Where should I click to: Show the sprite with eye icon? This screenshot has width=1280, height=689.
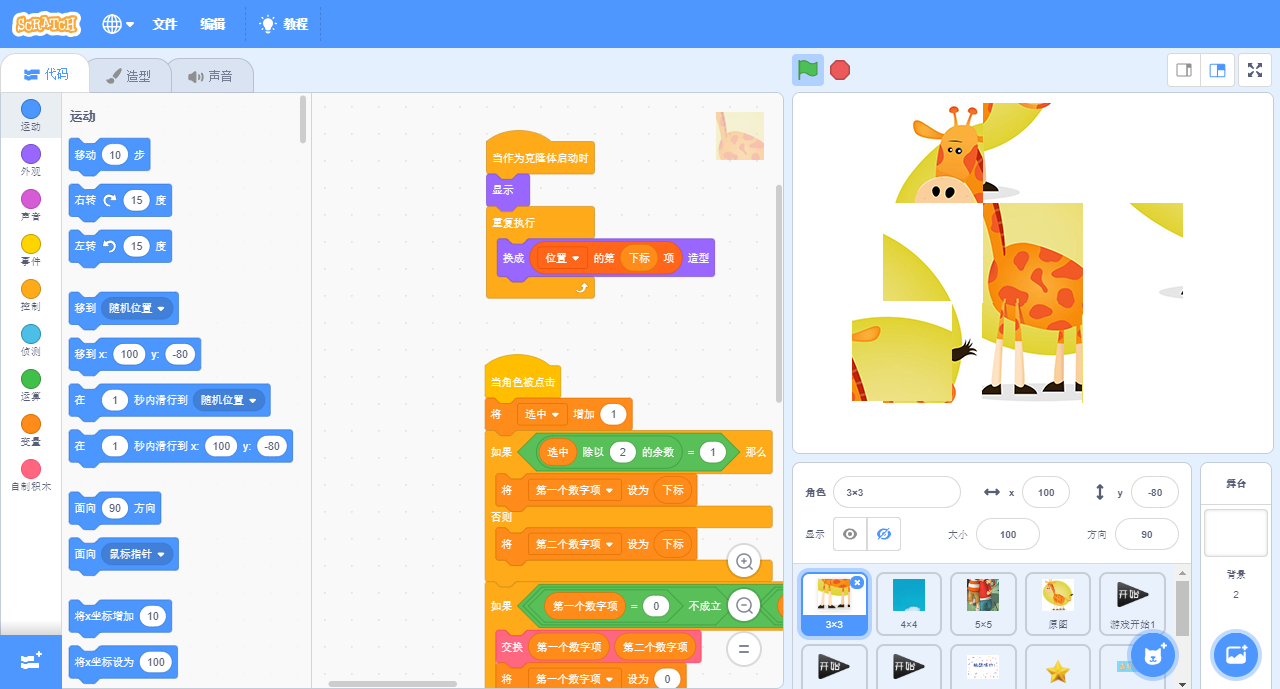click(x=850, y=534)
